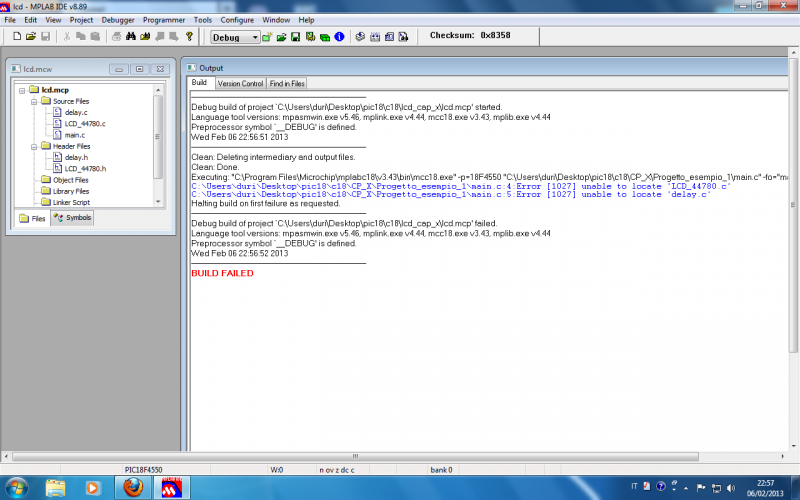Switch to the Files tab
The height and width of the screenshot is (500, 800).
click(33, 218)
